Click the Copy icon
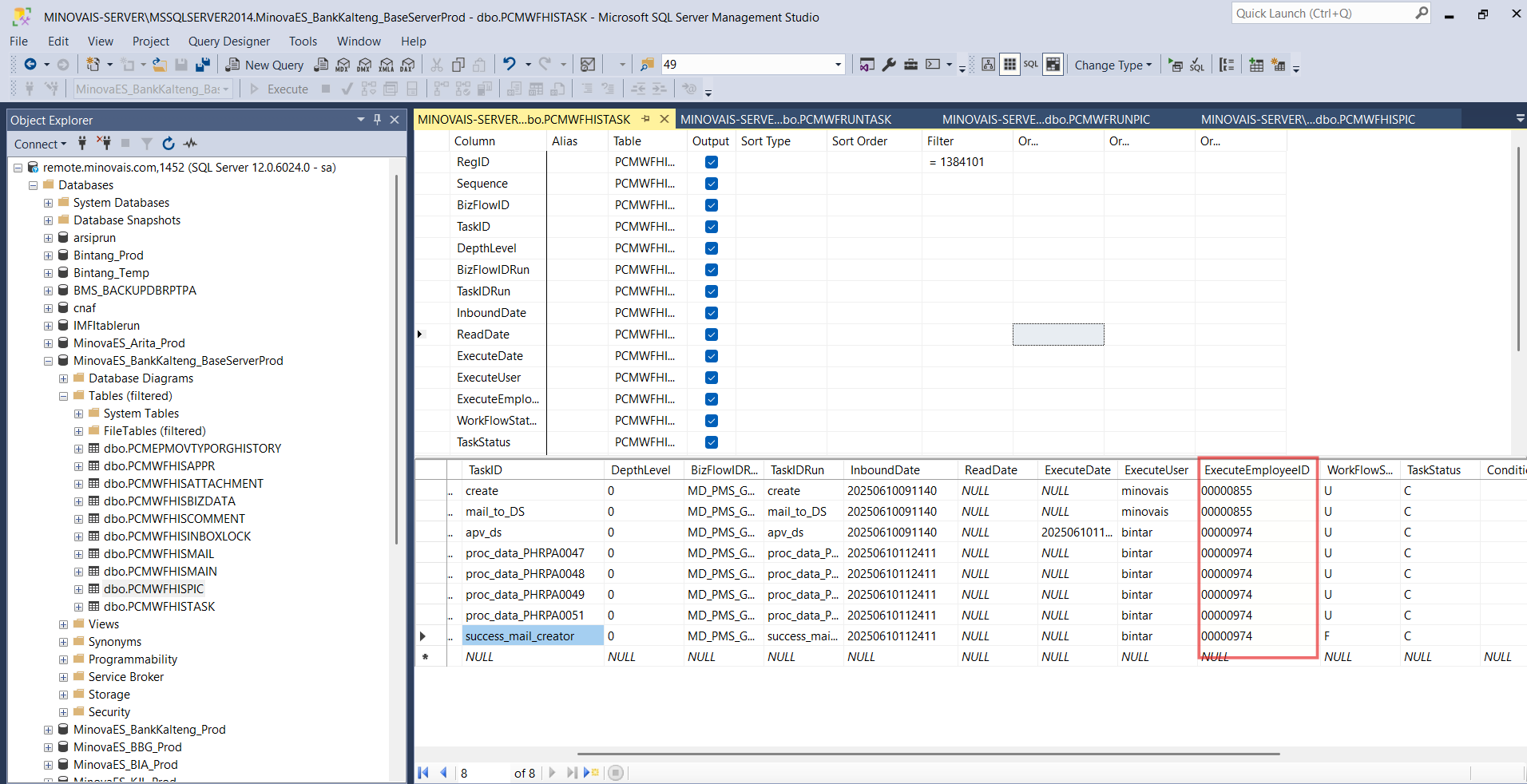This screenshot has width=1527, height=784. (458, 65)
